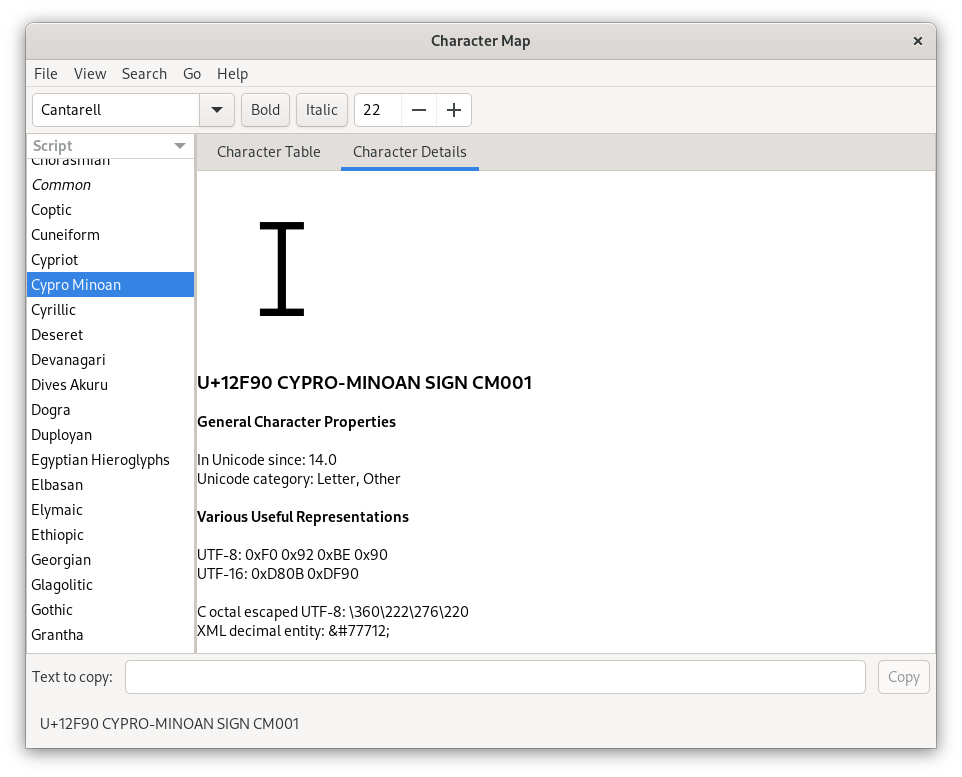Switch to the Character Table tab
The width and height of the screenshot is (962, 777).
tap(268, 152)
